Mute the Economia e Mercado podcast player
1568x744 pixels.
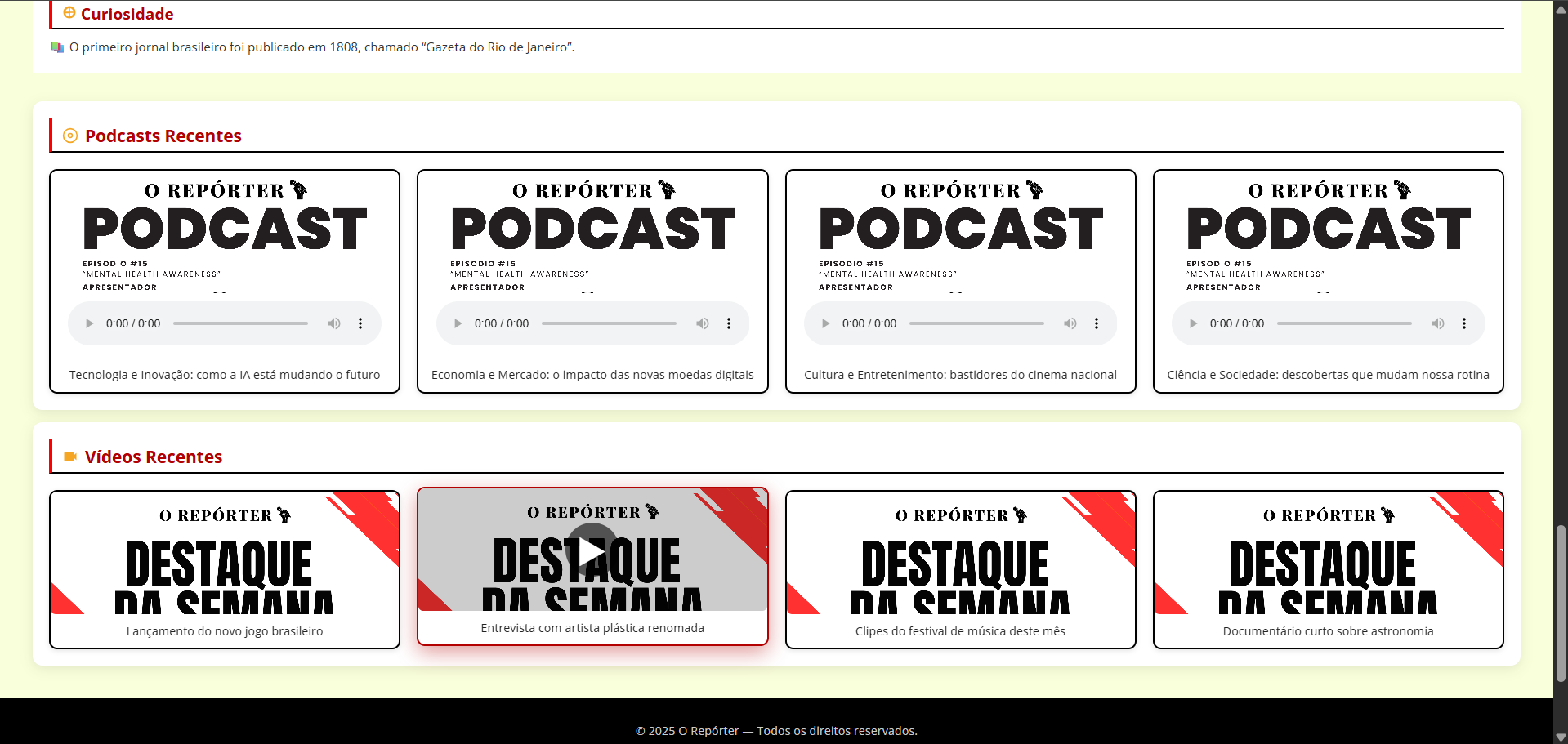pos(703,323)
